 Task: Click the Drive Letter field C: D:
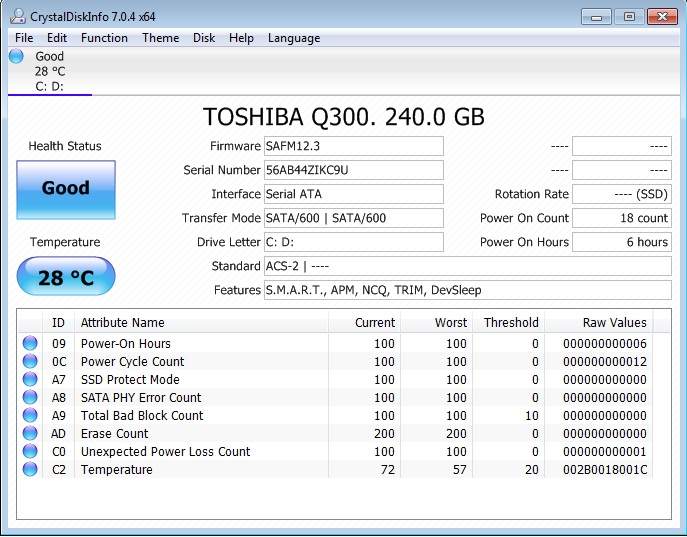click(x=354, y=242)
